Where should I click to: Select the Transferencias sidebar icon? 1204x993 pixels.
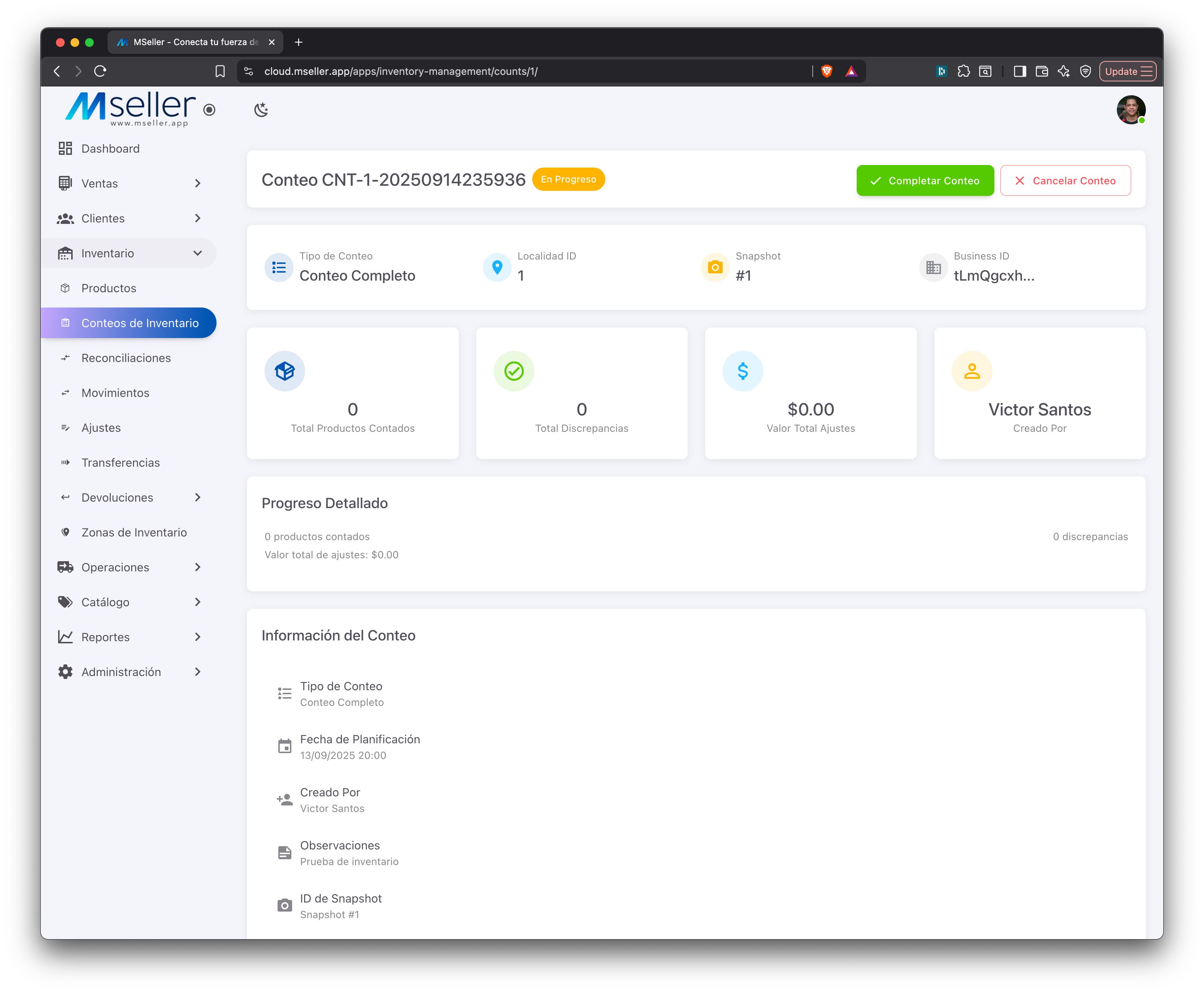click(x=66, y=462)
